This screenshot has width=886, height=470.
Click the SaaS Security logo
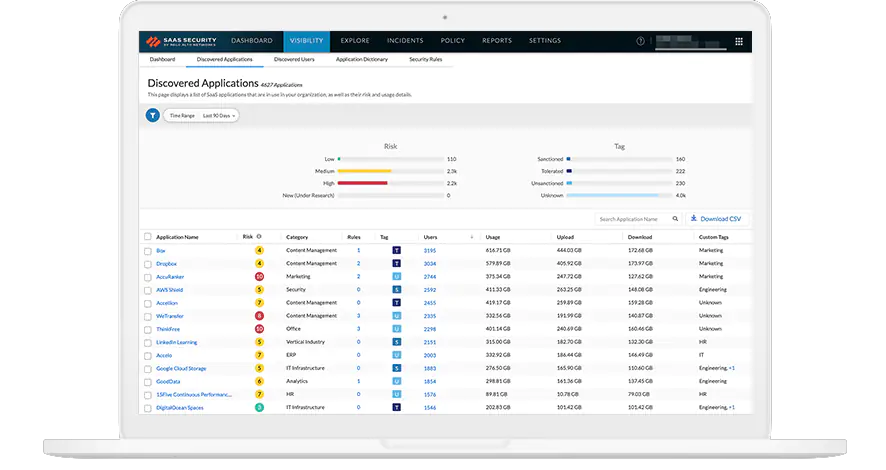coord(181,41)
